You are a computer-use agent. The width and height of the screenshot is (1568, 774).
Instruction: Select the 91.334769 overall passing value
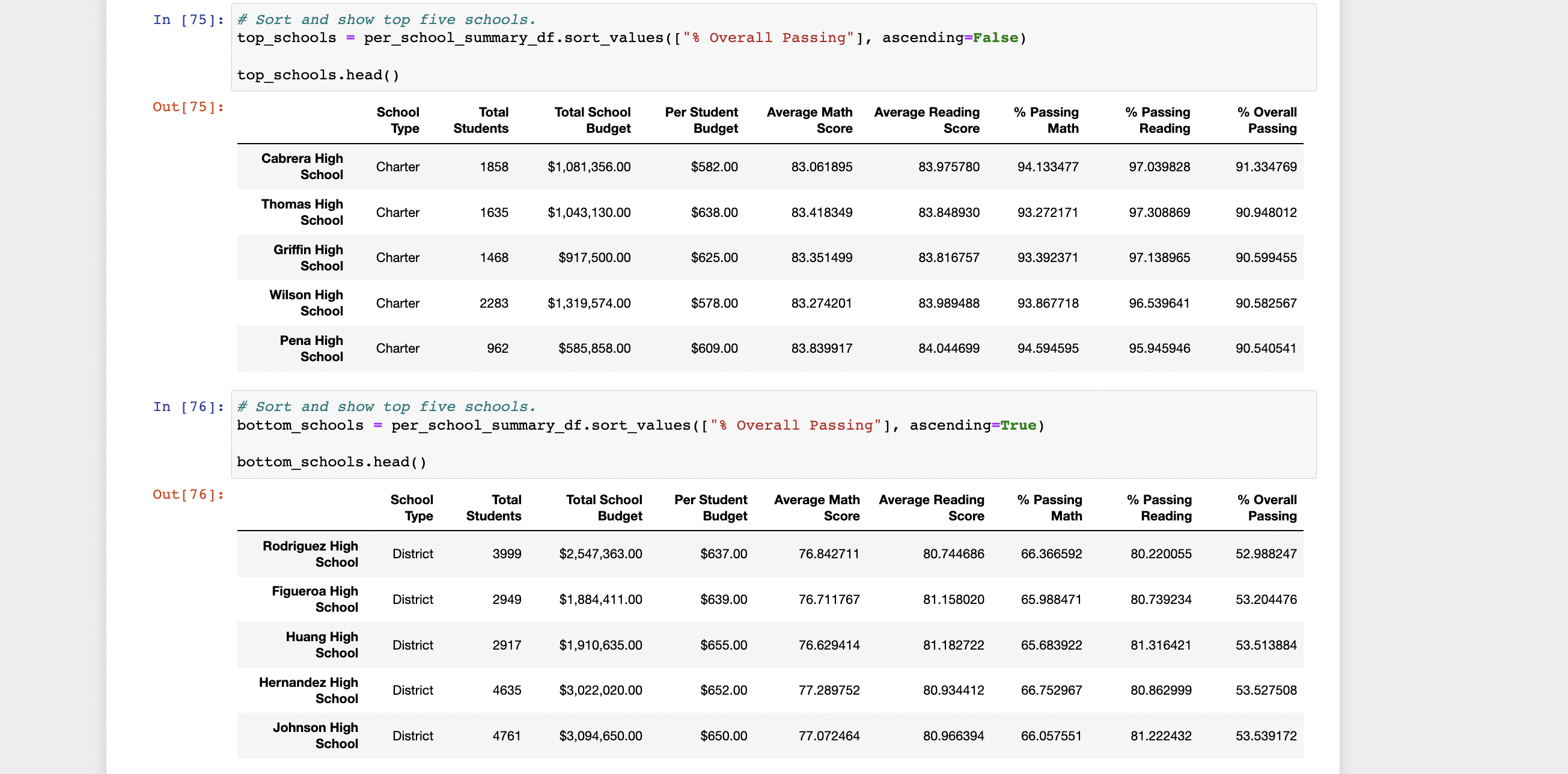click(1266, 166)
